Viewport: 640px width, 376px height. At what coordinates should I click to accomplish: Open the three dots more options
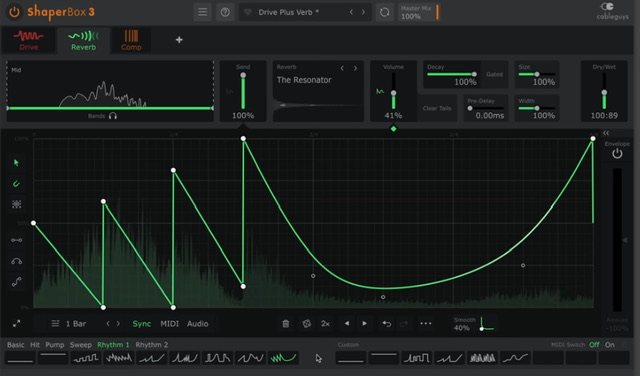pos(426,324)
